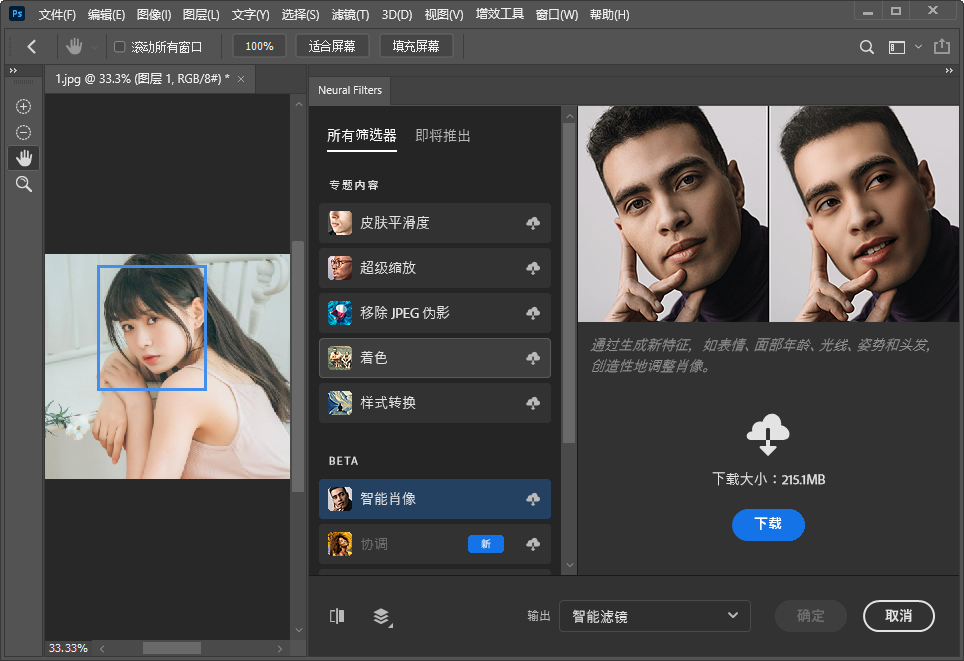
Task: Click the share/export icon in top right
Action: [941, 47]
